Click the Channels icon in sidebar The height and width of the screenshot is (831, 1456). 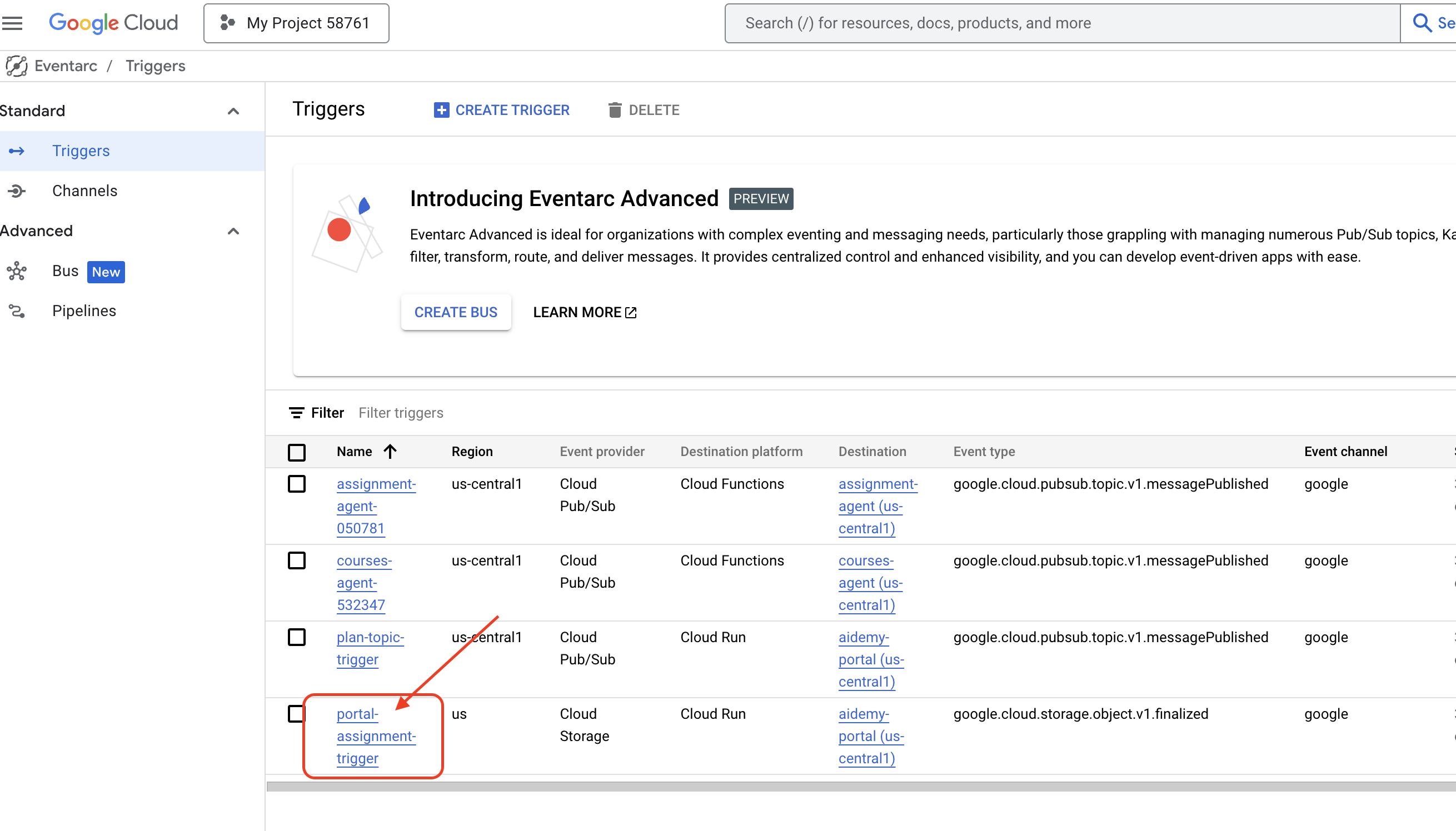(x=16, y=191)
